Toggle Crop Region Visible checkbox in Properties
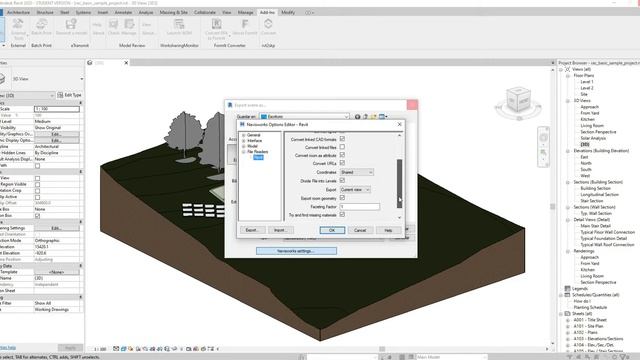Viewport: 640px width, 360px height. pos(38,184)
